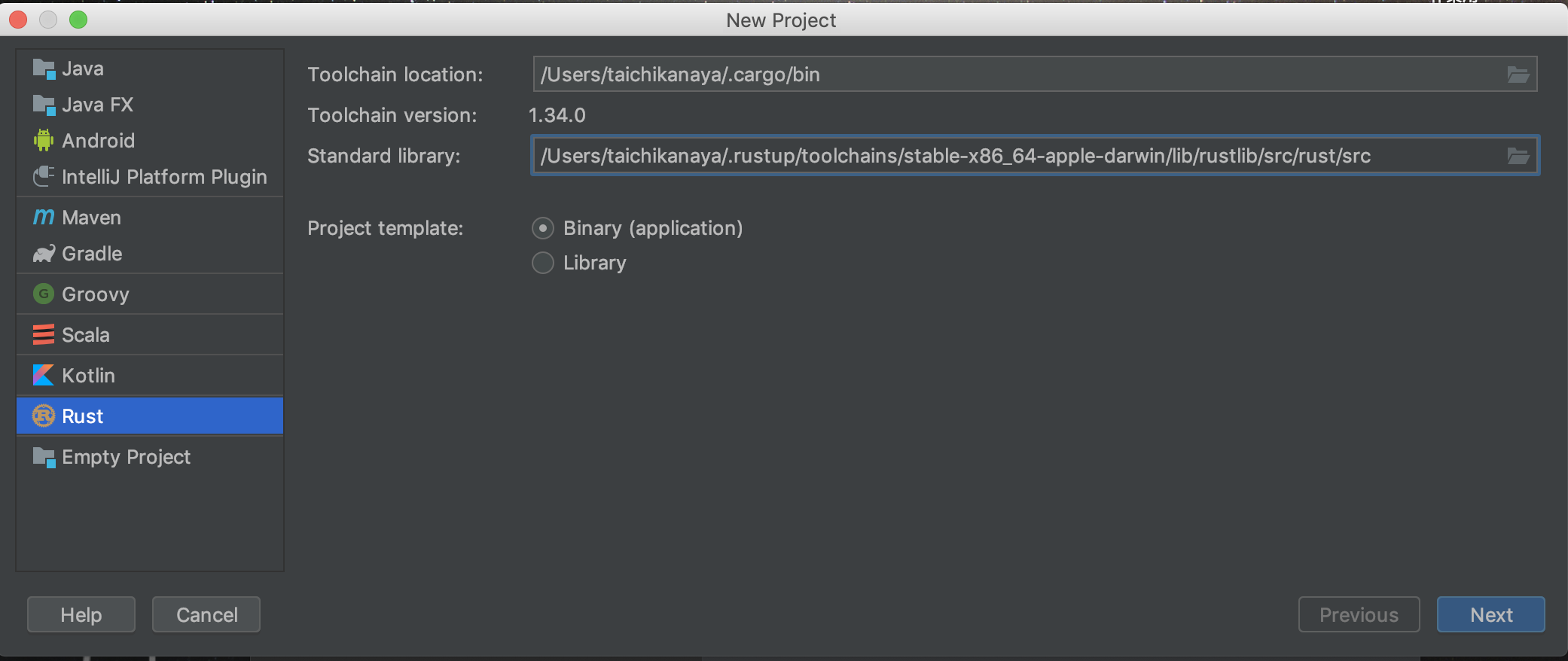1568x661 pixels.
Task: Pick the Kotlin logo icon
Action: click(44, 375)
